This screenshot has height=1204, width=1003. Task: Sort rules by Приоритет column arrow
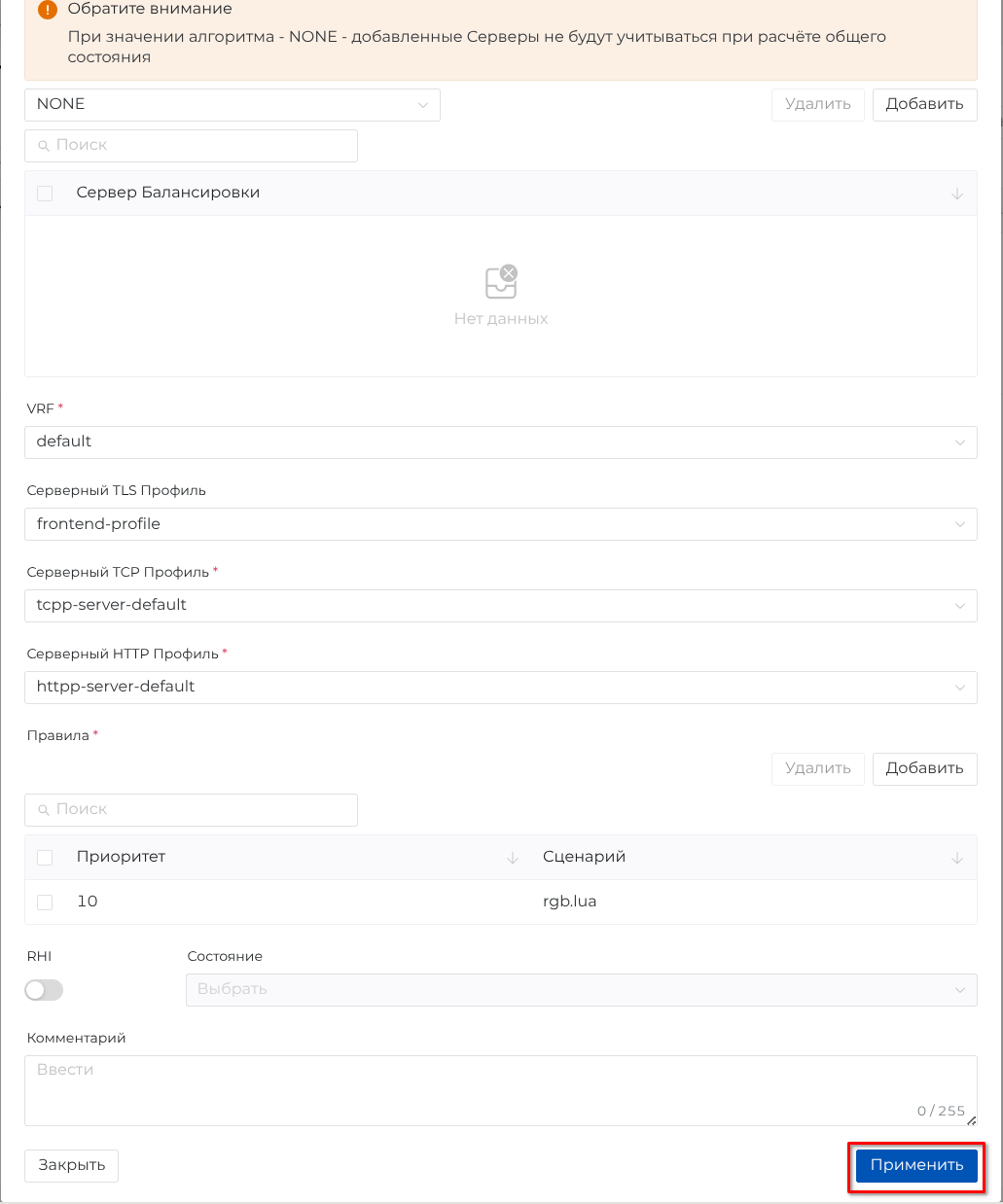coord(513,858)
